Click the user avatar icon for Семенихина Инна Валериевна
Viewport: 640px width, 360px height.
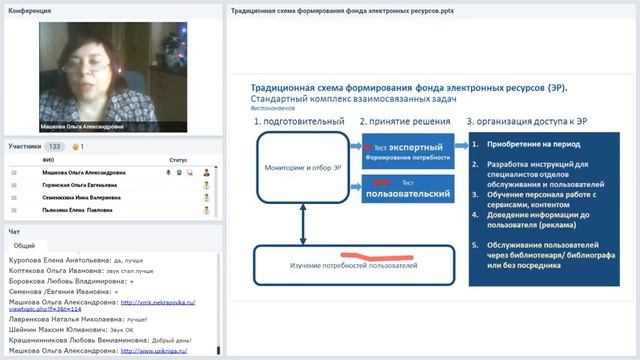[207, 198]
